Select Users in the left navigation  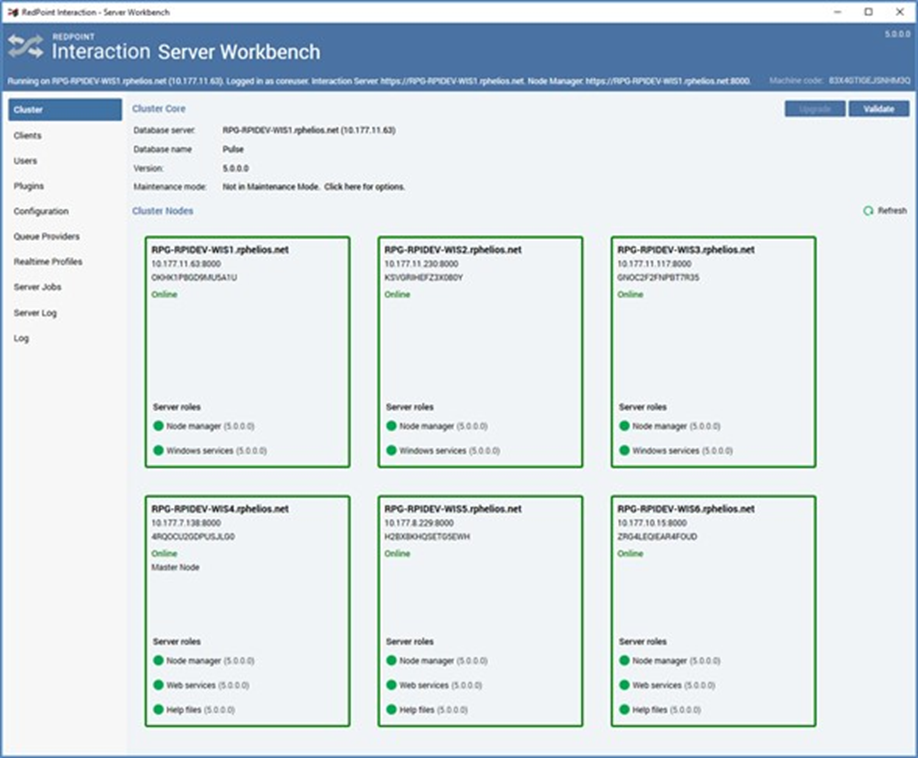coord(26,161)
